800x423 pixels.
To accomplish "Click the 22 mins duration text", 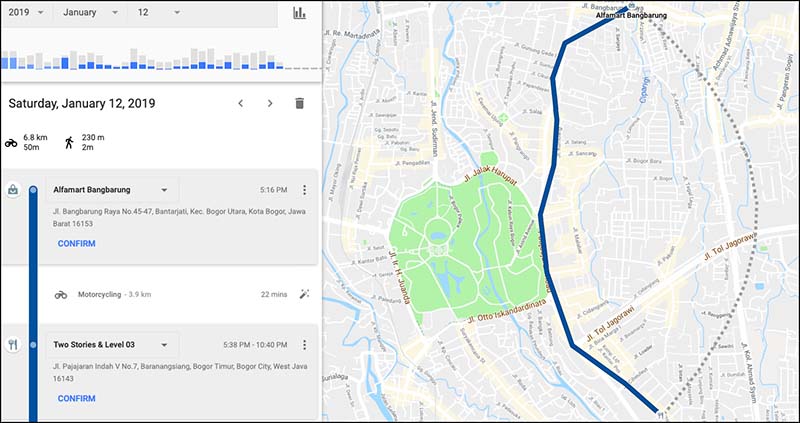I will (274, 294).
